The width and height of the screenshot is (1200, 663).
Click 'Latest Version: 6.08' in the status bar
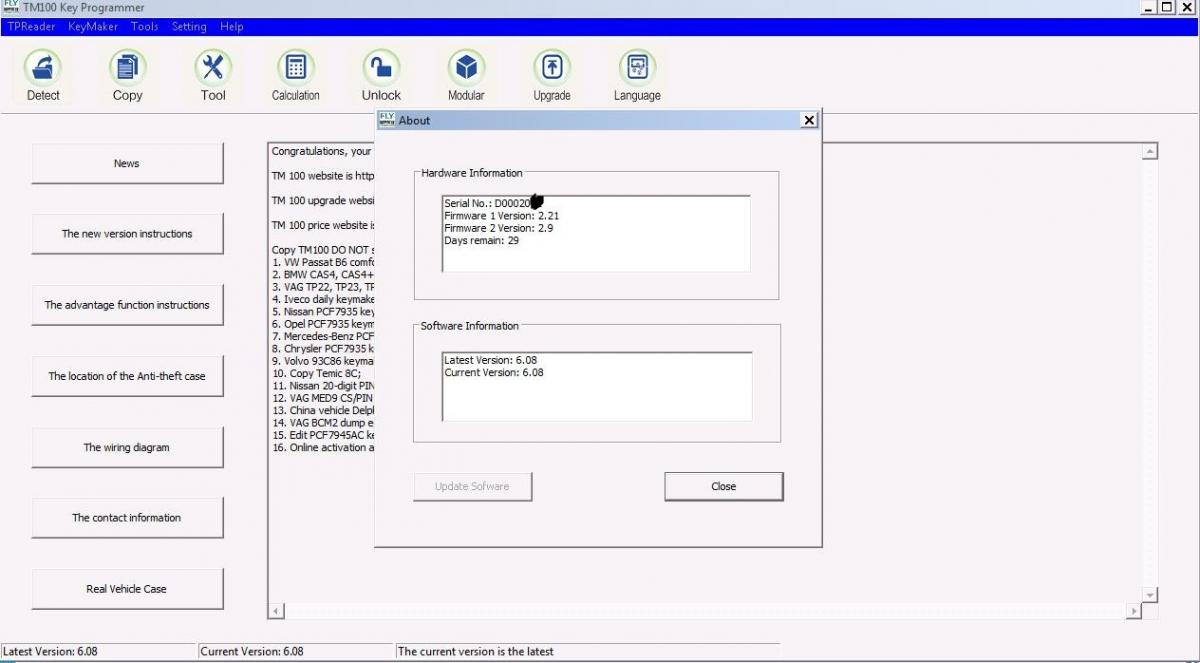(x=50, y=652)
